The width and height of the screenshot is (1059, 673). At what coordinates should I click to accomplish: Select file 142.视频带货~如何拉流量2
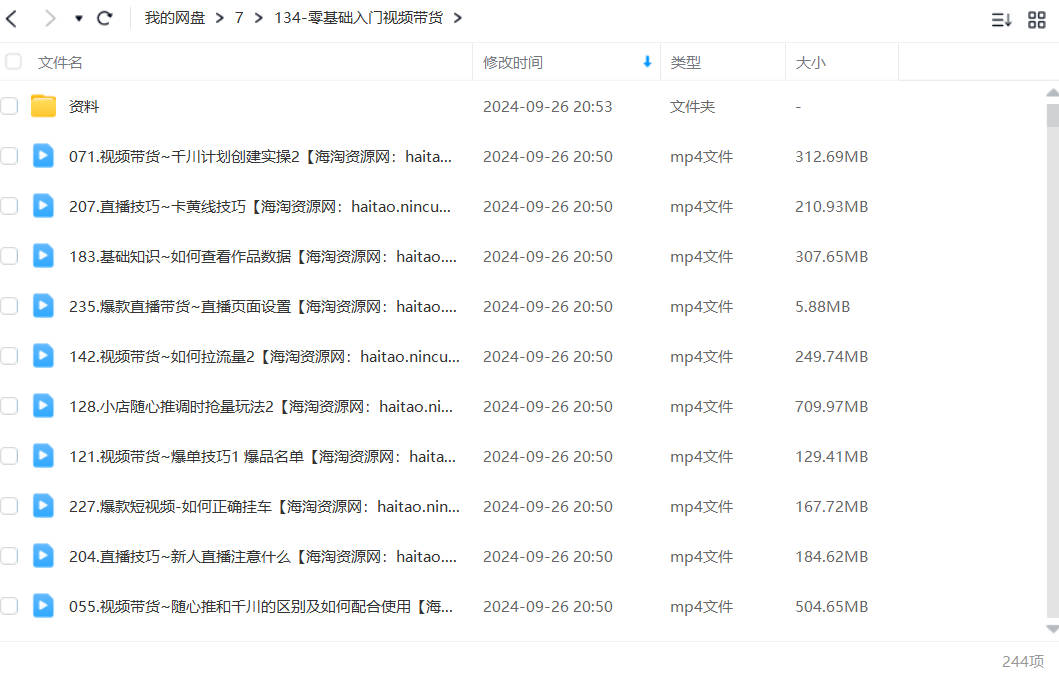(x=264, y=357)
